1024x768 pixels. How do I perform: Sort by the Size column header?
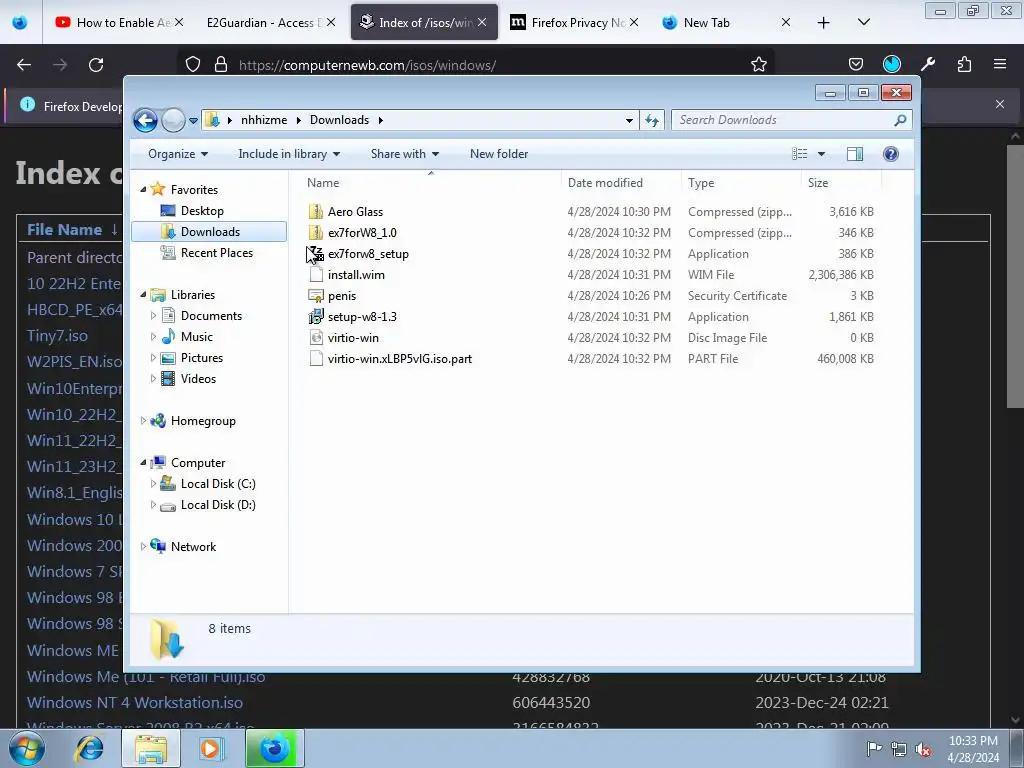[x=841, y=183]
